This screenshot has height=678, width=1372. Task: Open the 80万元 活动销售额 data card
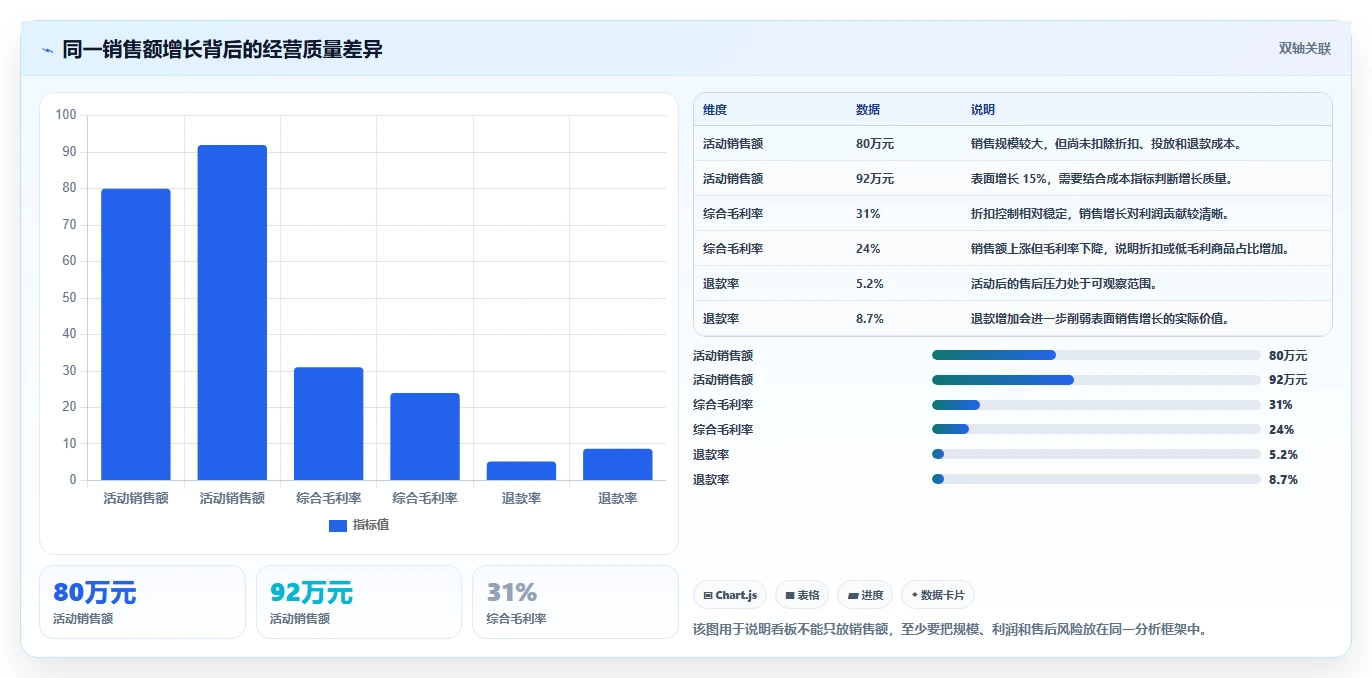point(142,602)
